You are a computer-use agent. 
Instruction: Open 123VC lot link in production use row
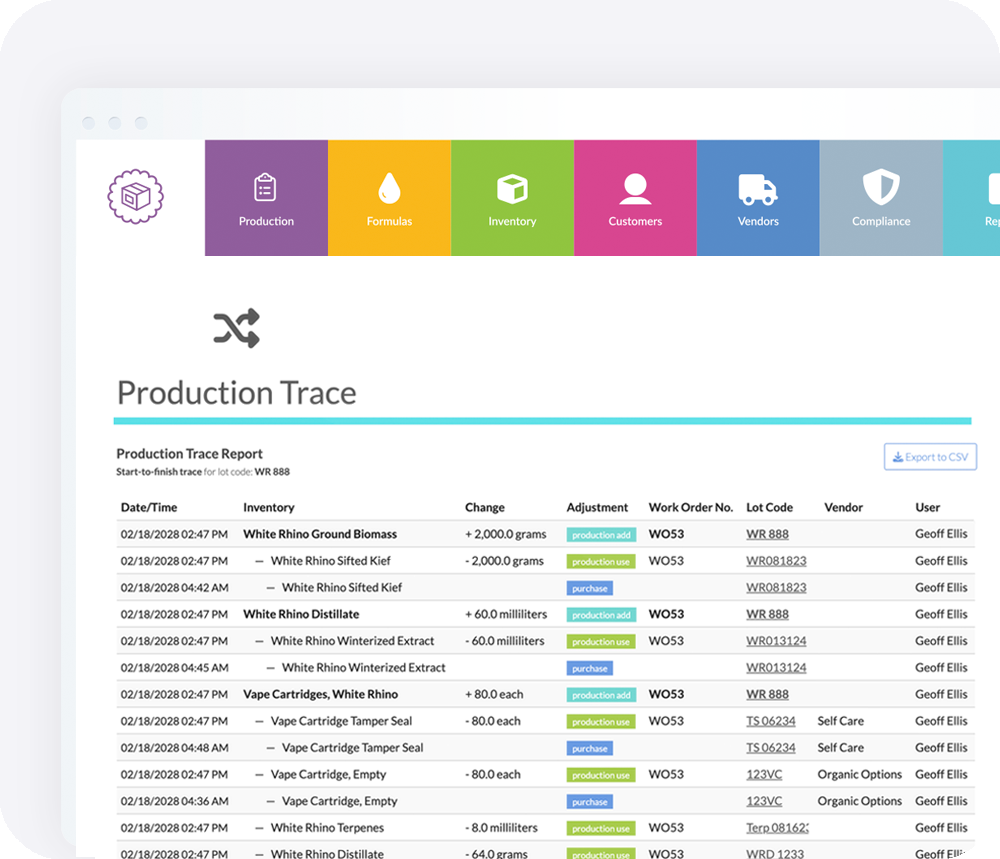click(764, 774)
